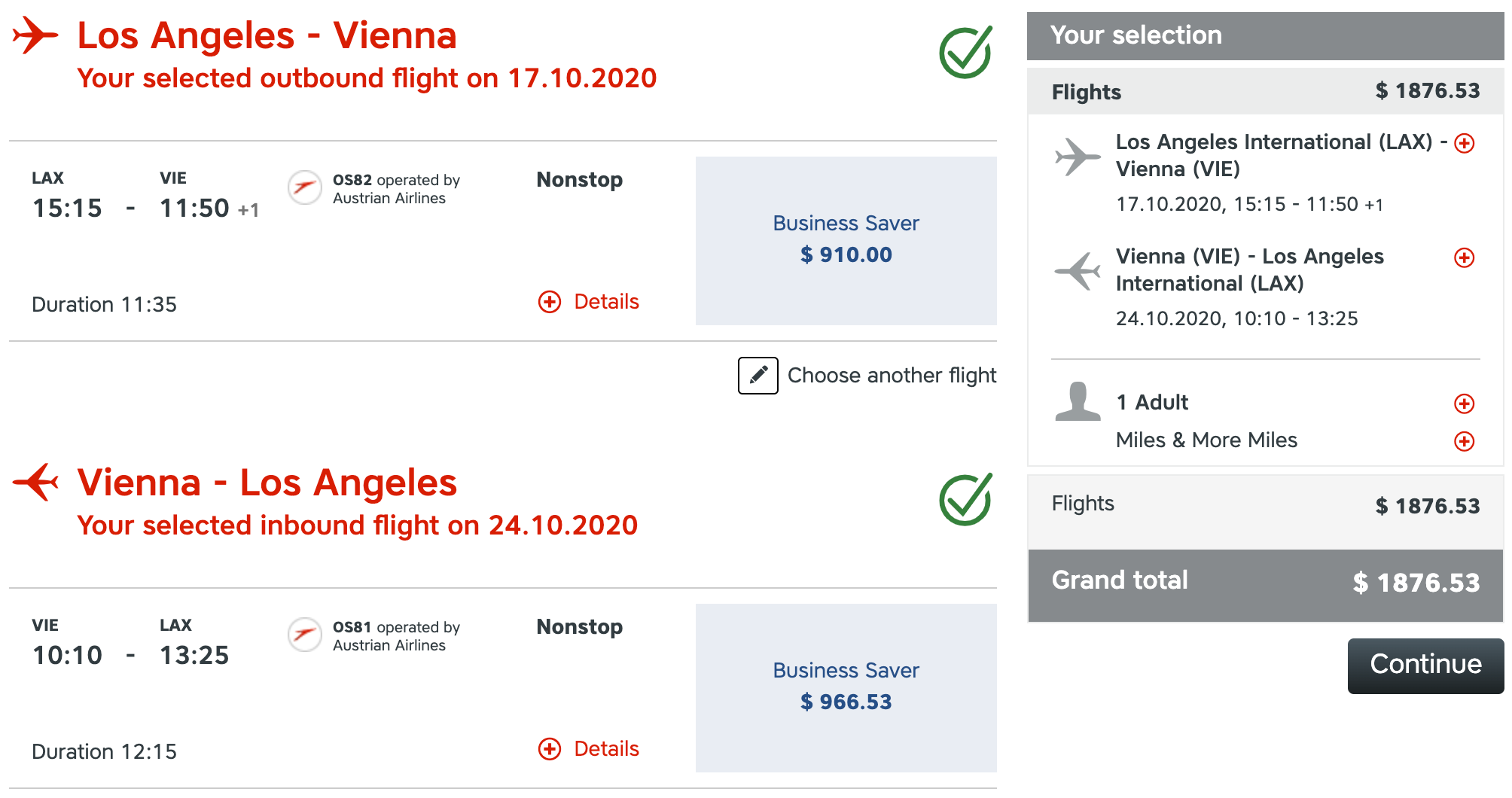This screenshot has height=798, width=1512.
Task: Click green checkmark for outbound flight
Action: 965,52
